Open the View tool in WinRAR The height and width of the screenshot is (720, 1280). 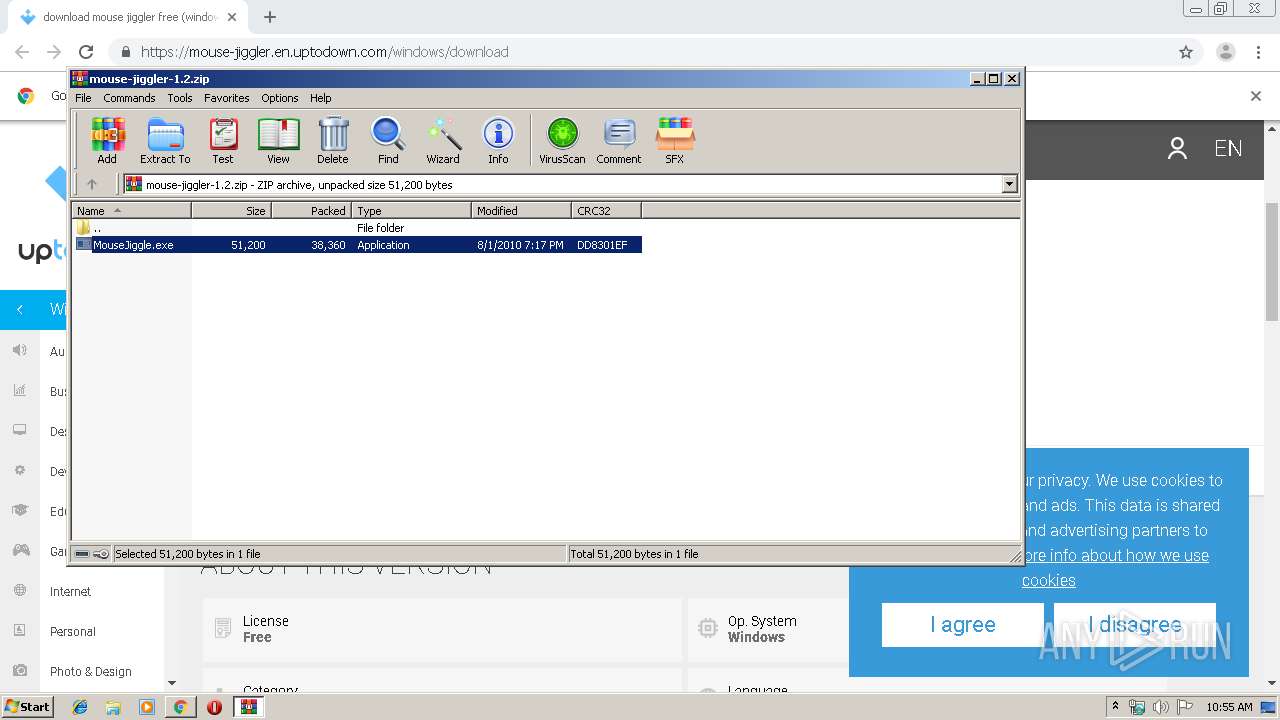tap(278, 140)
